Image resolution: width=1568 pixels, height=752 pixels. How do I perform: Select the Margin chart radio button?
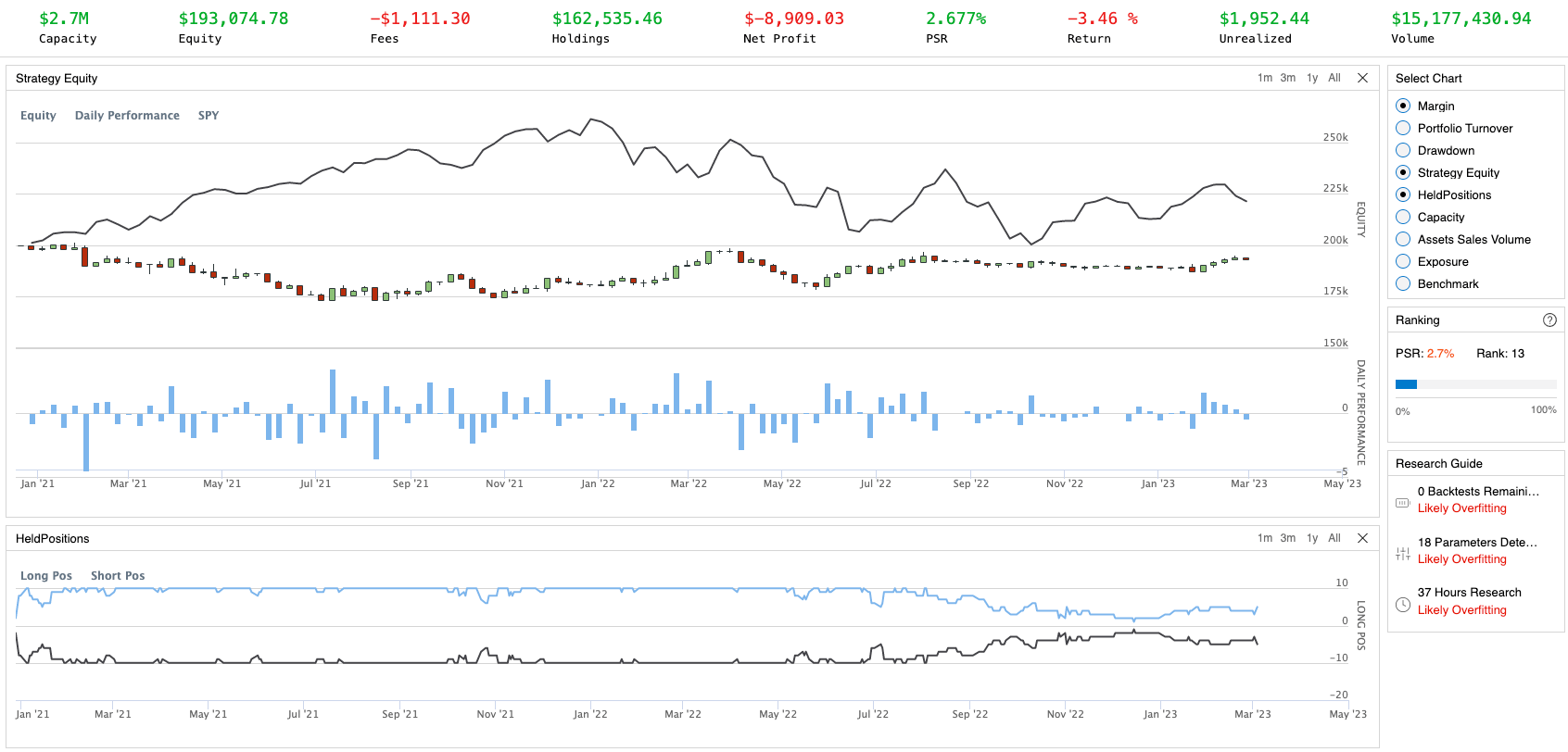pos(1403,106)
